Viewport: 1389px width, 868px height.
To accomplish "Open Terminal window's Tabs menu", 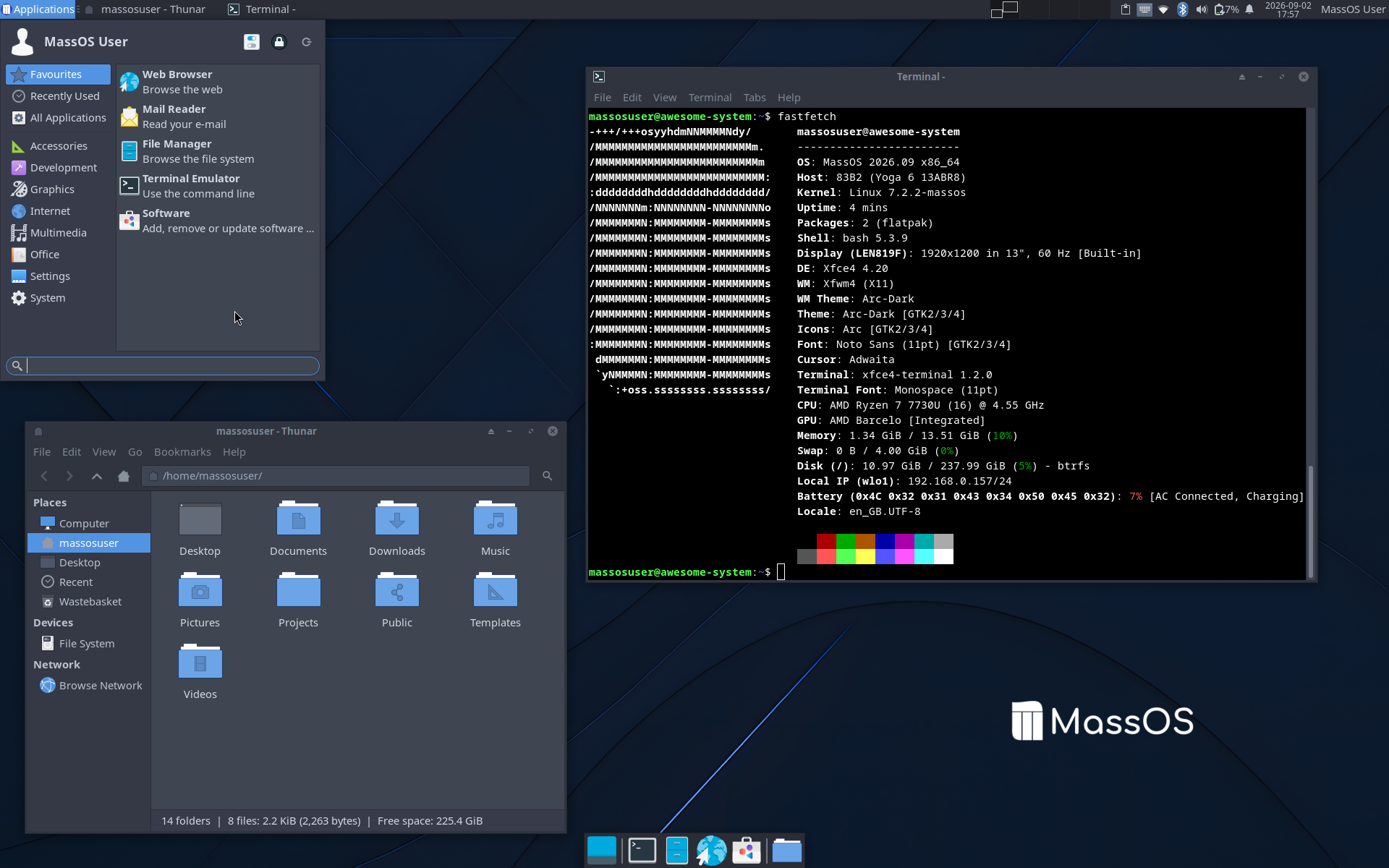I will click(755, 98).
